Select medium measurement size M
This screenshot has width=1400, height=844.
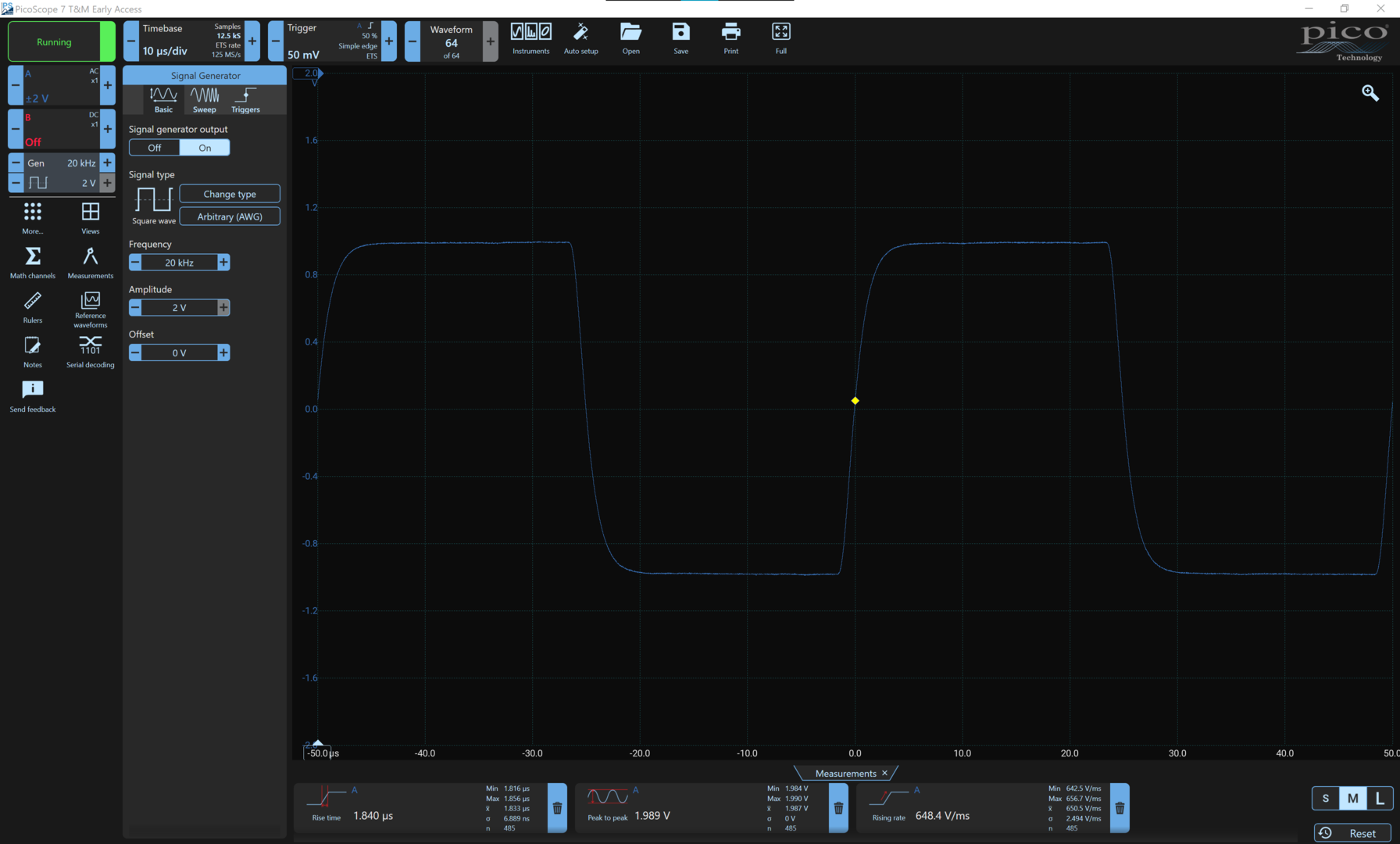[1353, 799]
